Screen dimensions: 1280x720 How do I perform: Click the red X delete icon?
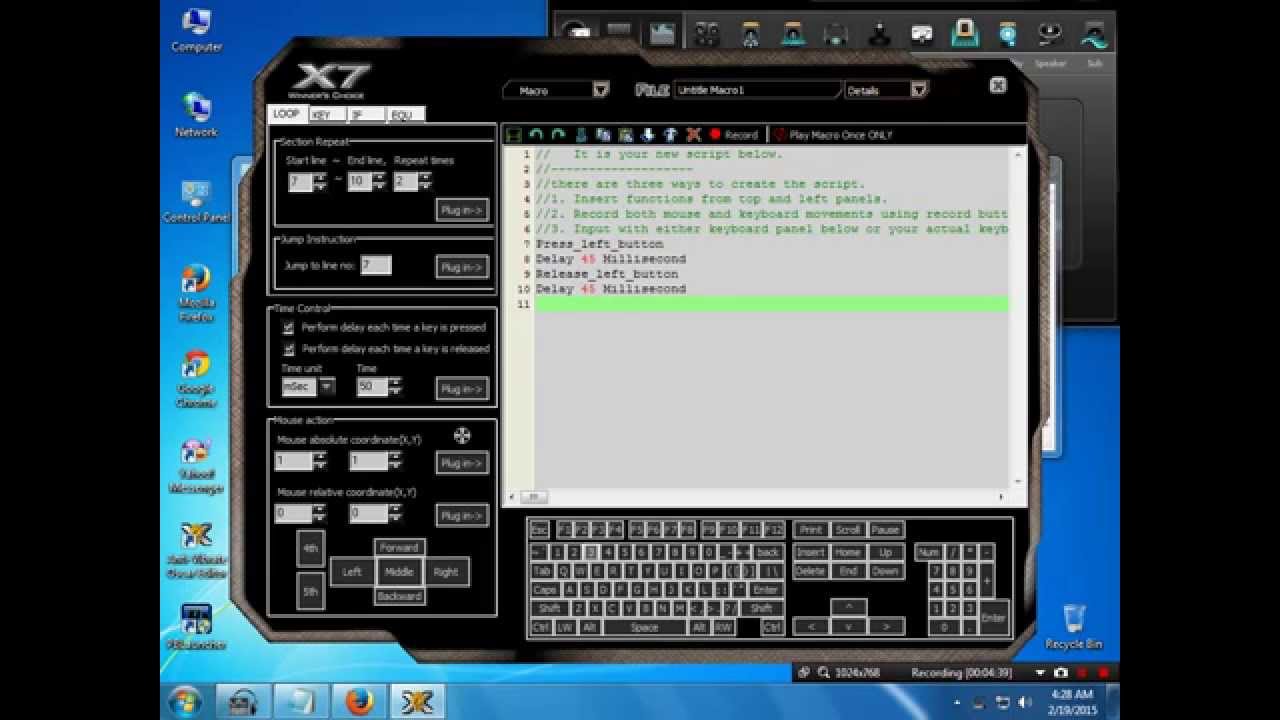click(693, 134)
